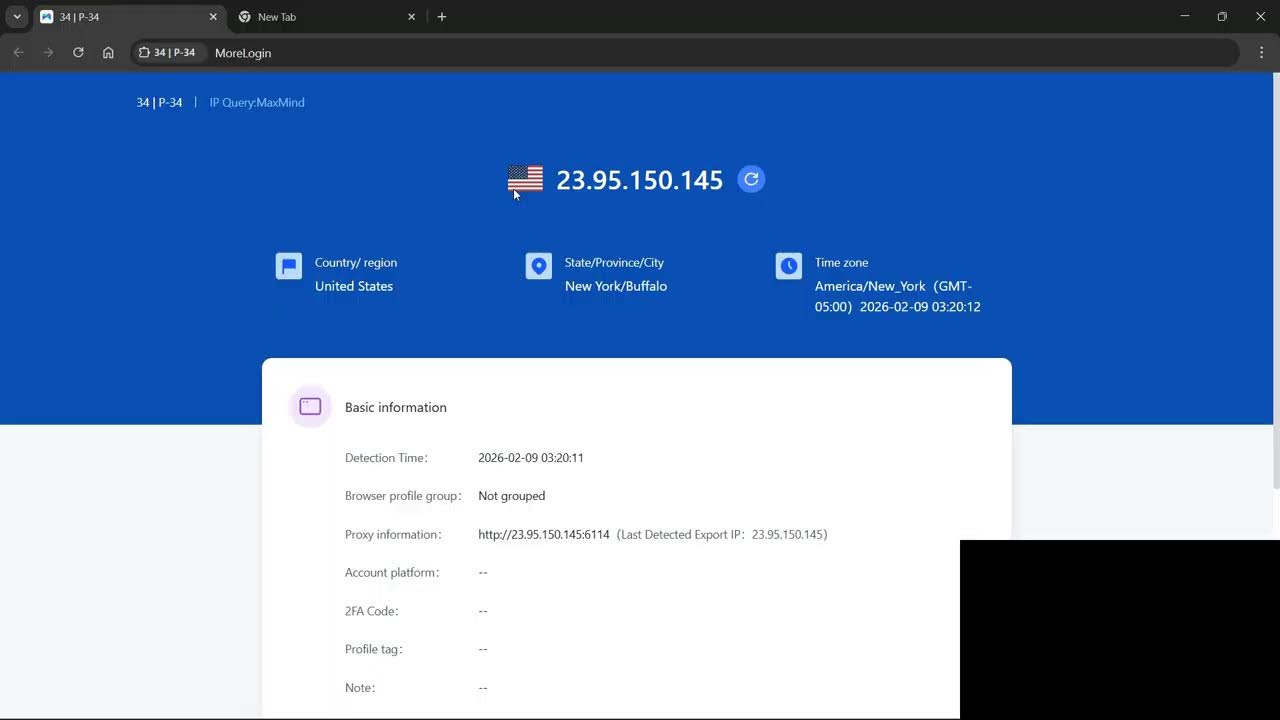Click the Detection Time value 2026-02-09 03:20:11
Screen dimensions: 1280x720
[531, 458]
